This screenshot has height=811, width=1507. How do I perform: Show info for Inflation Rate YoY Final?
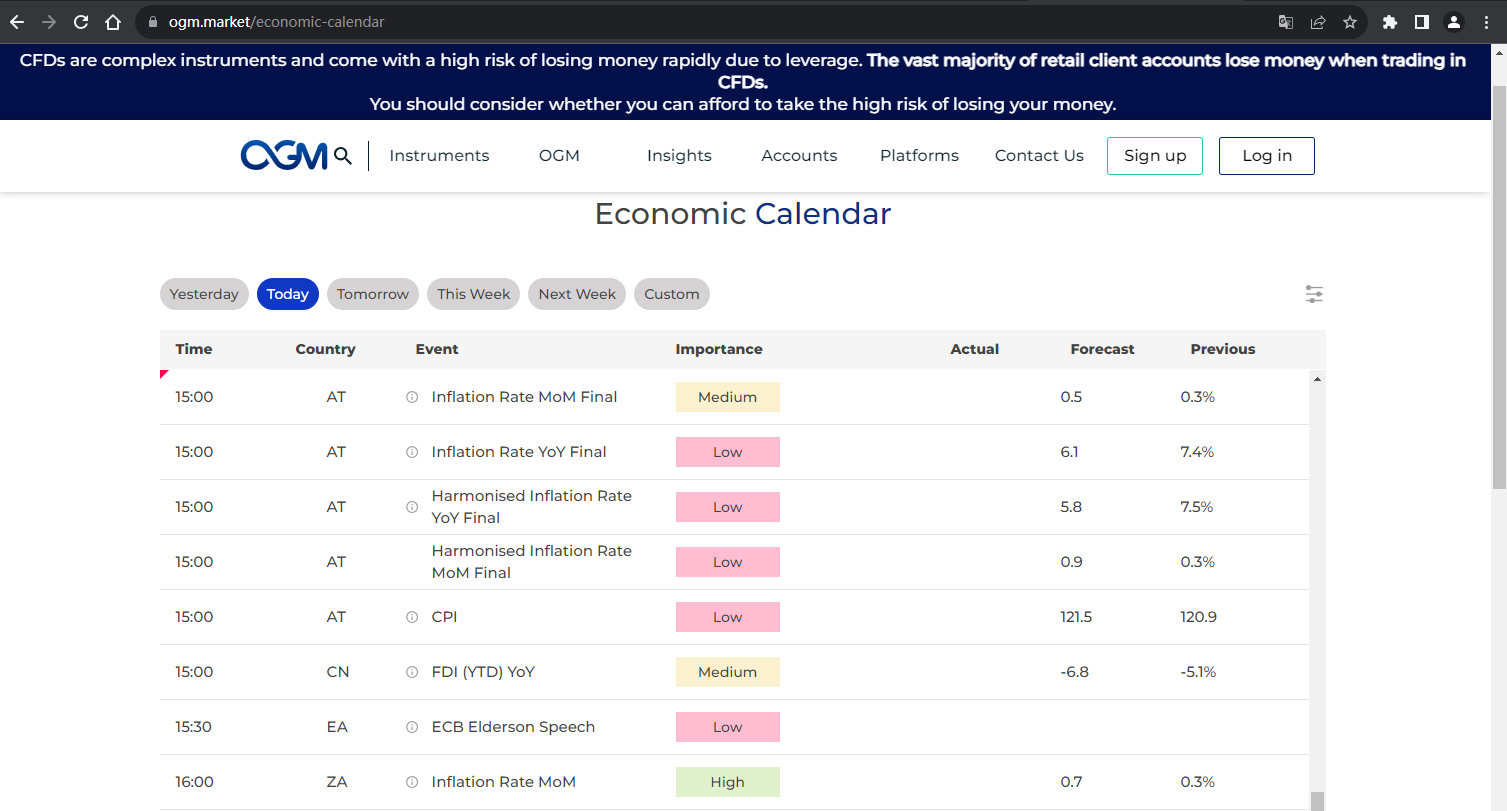tap(412, 452)
